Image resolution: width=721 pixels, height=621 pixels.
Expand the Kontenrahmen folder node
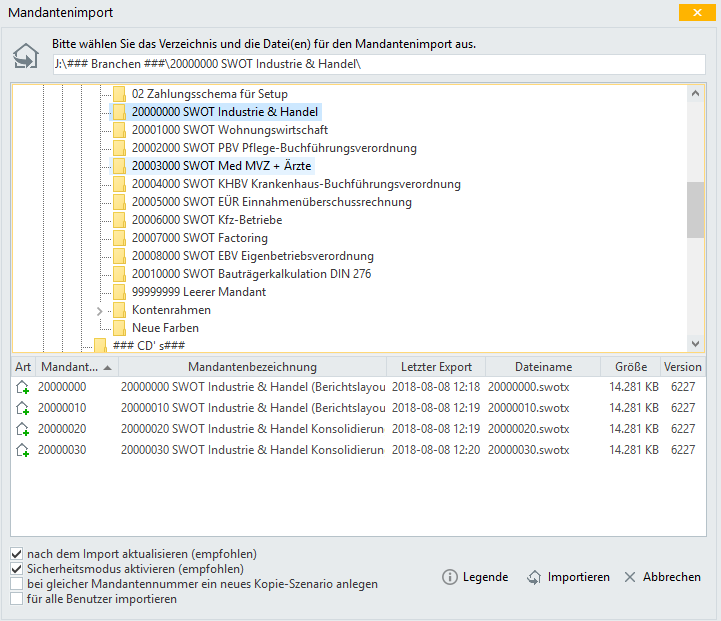tap(99, 311)
